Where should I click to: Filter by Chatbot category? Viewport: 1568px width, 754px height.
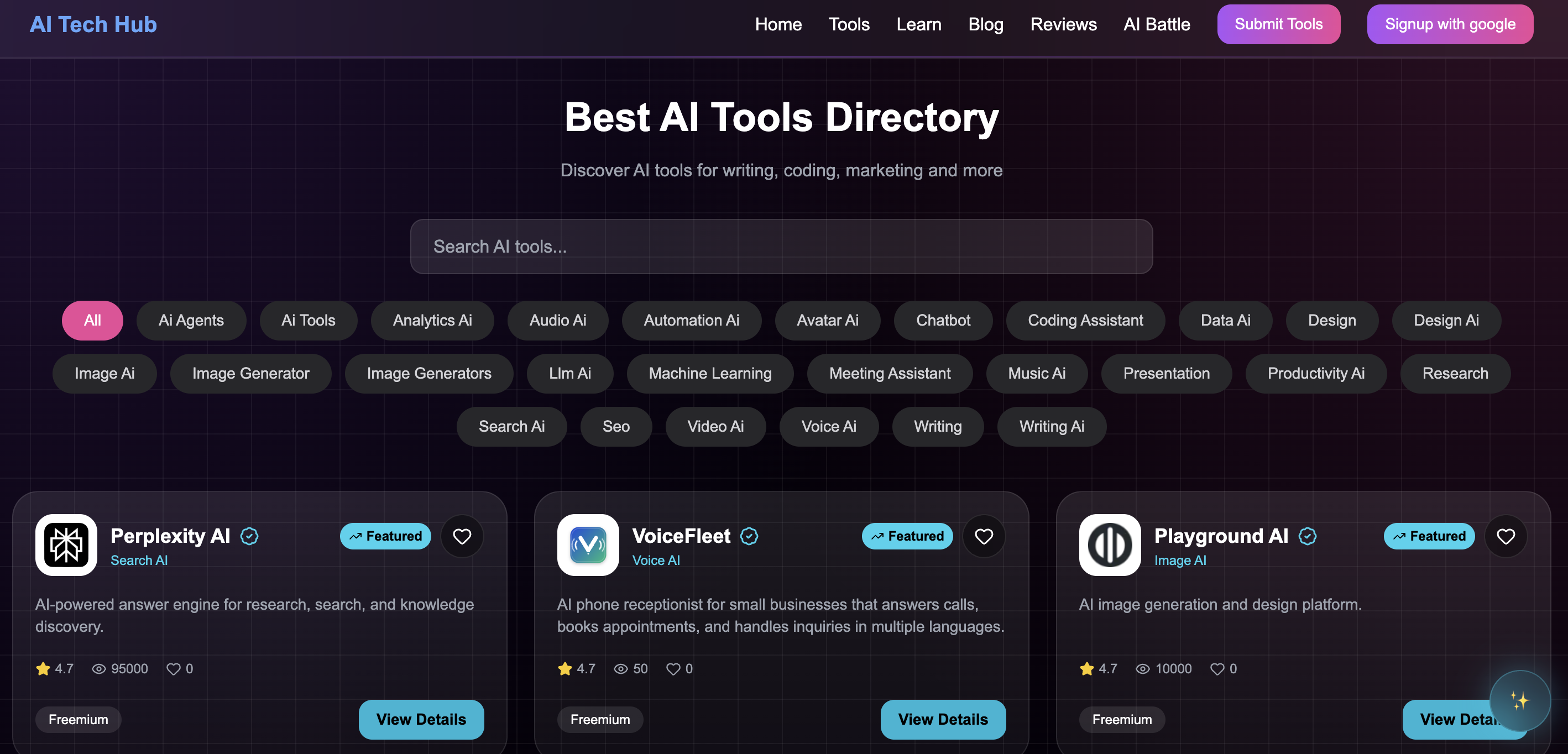(x=943, y=320)
